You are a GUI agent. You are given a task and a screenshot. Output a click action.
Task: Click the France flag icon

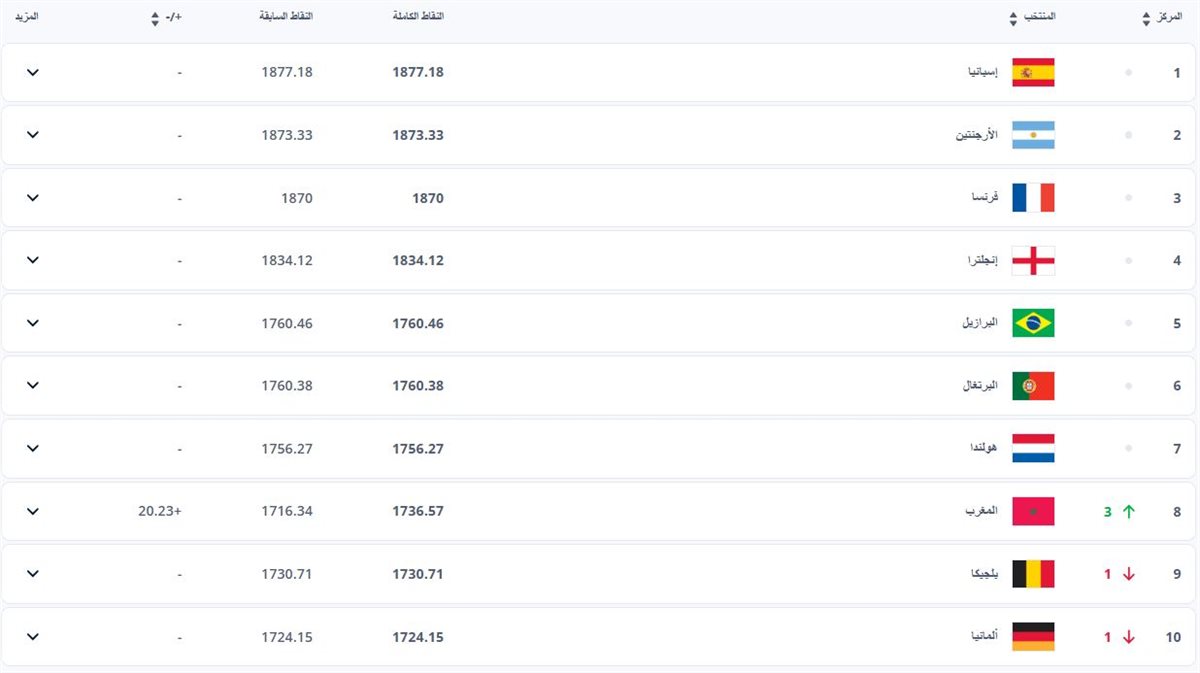(1033, 198)
